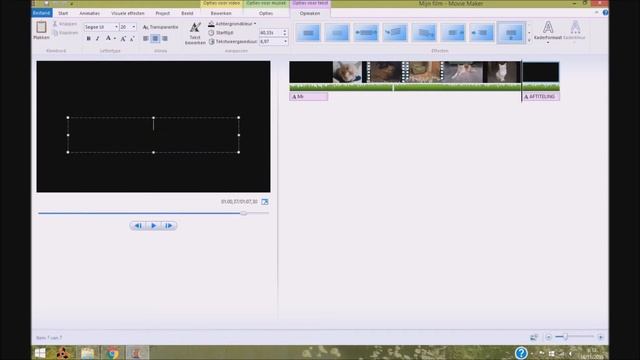Play the video preview
This screenshot has width=640, height=360.
click(x=153, y=226)
